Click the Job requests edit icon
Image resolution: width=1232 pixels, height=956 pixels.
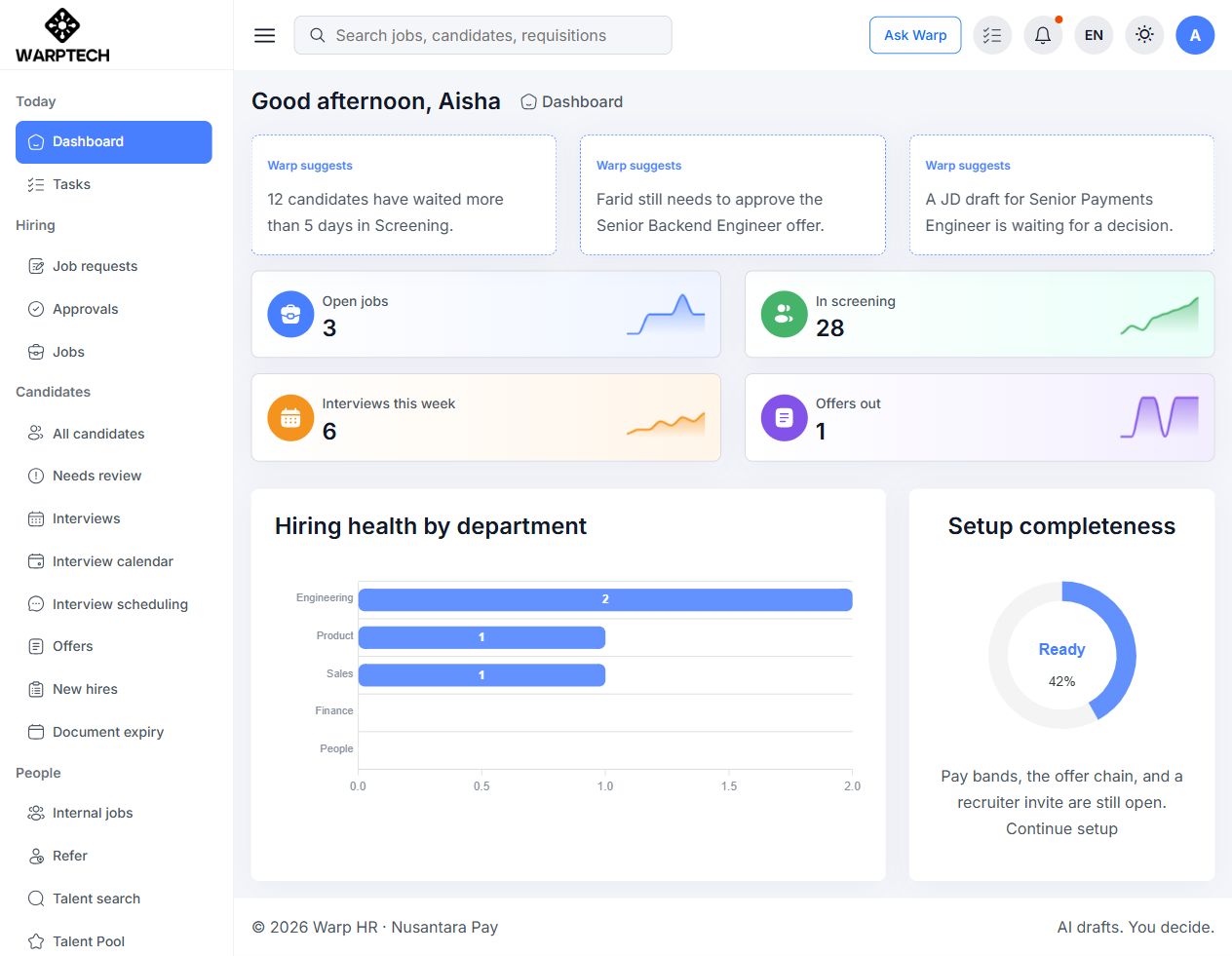[x=36, y=266]
